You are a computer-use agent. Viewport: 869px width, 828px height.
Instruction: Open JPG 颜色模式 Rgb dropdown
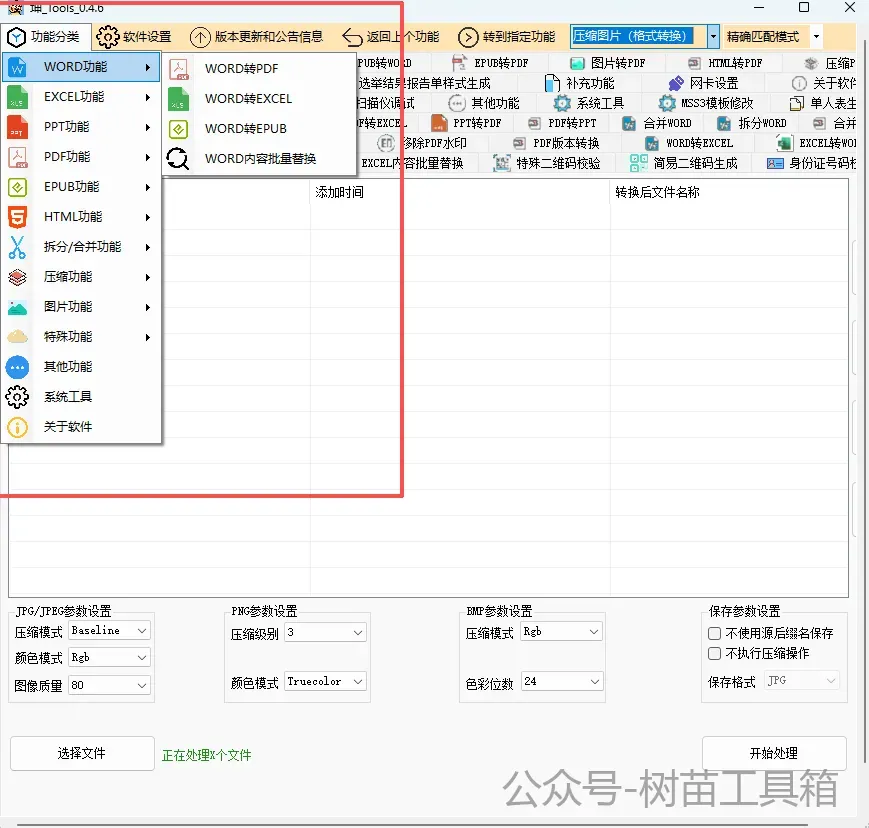[x=109, y=658]
